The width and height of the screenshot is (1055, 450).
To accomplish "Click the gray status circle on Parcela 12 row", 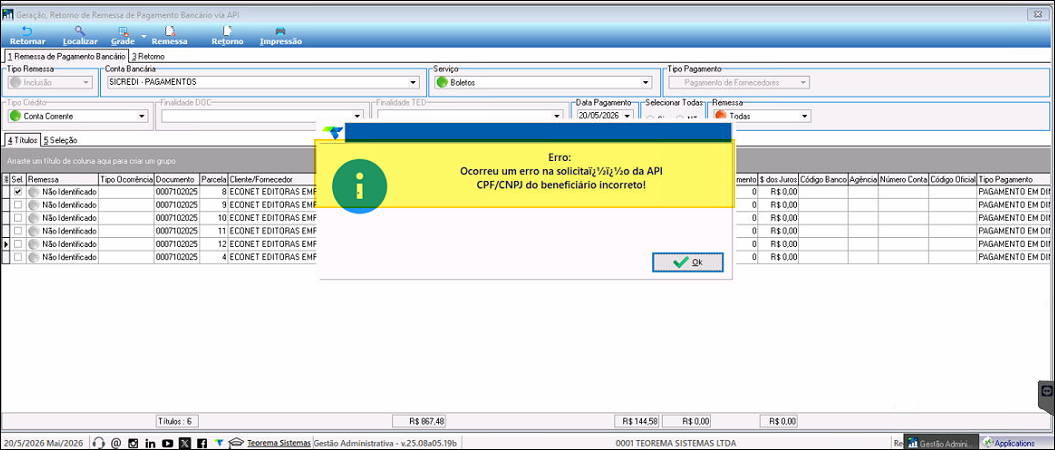I will (34, 244).
